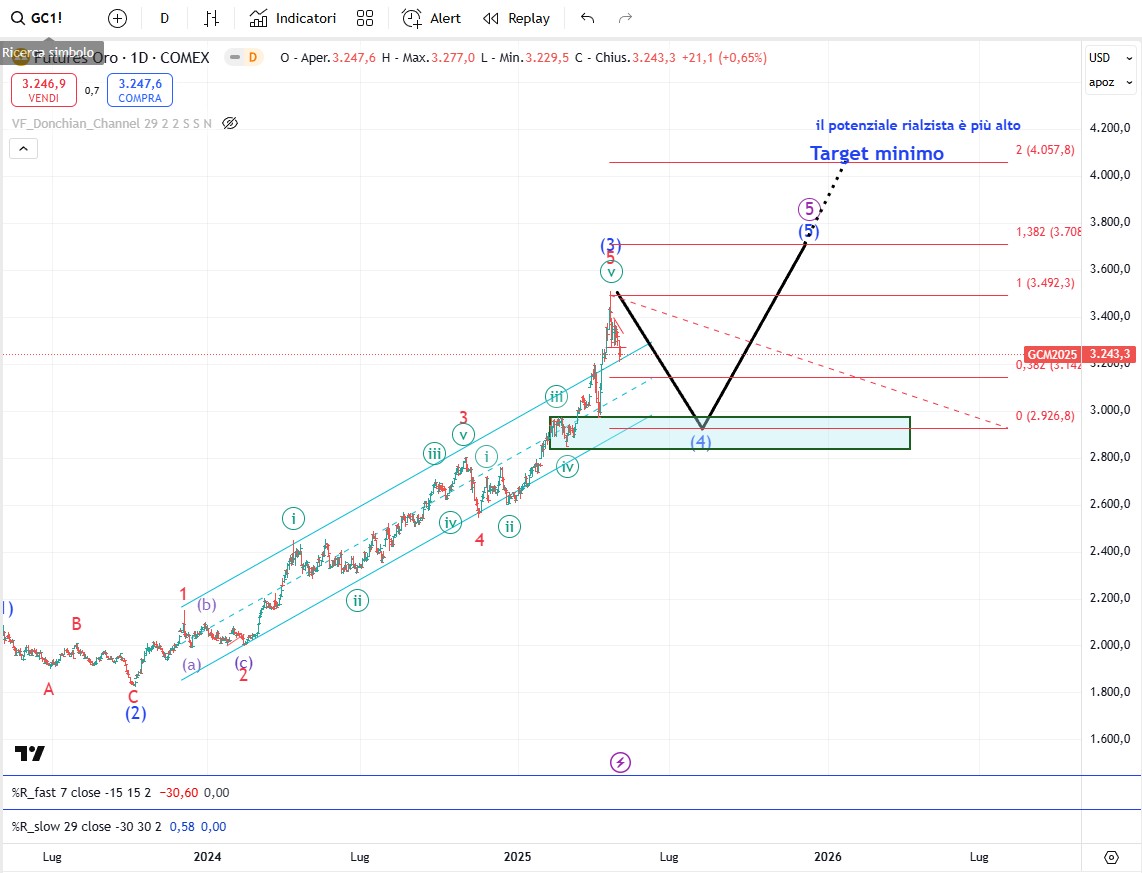The height and width of the screenshot is (873, 1142).
Task: Click the Max. high value 3.277,0
Action: [x=453, y=58]
